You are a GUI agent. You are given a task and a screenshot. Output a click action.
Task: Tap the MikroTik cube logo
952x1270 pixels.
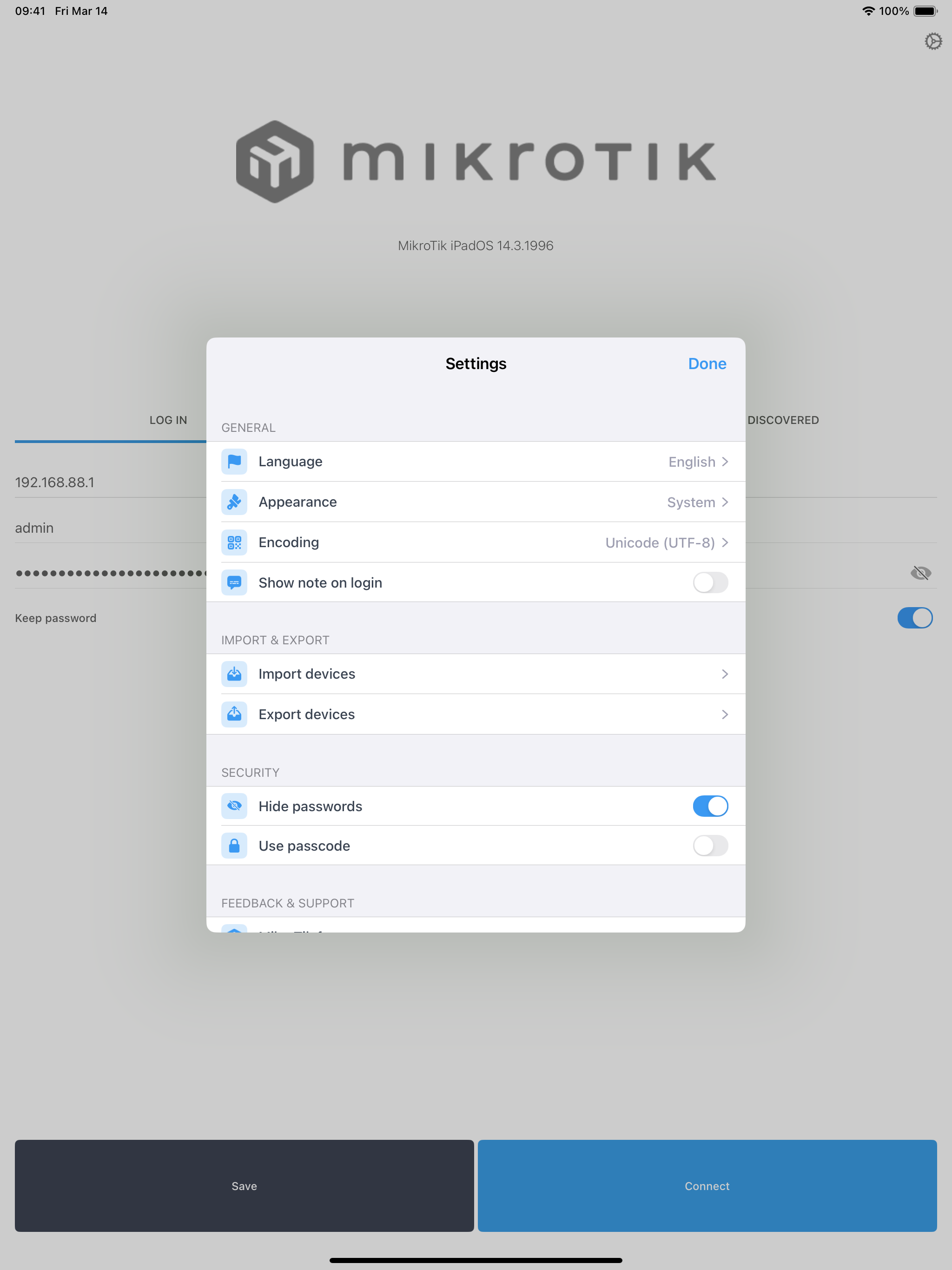pos(275,161)
